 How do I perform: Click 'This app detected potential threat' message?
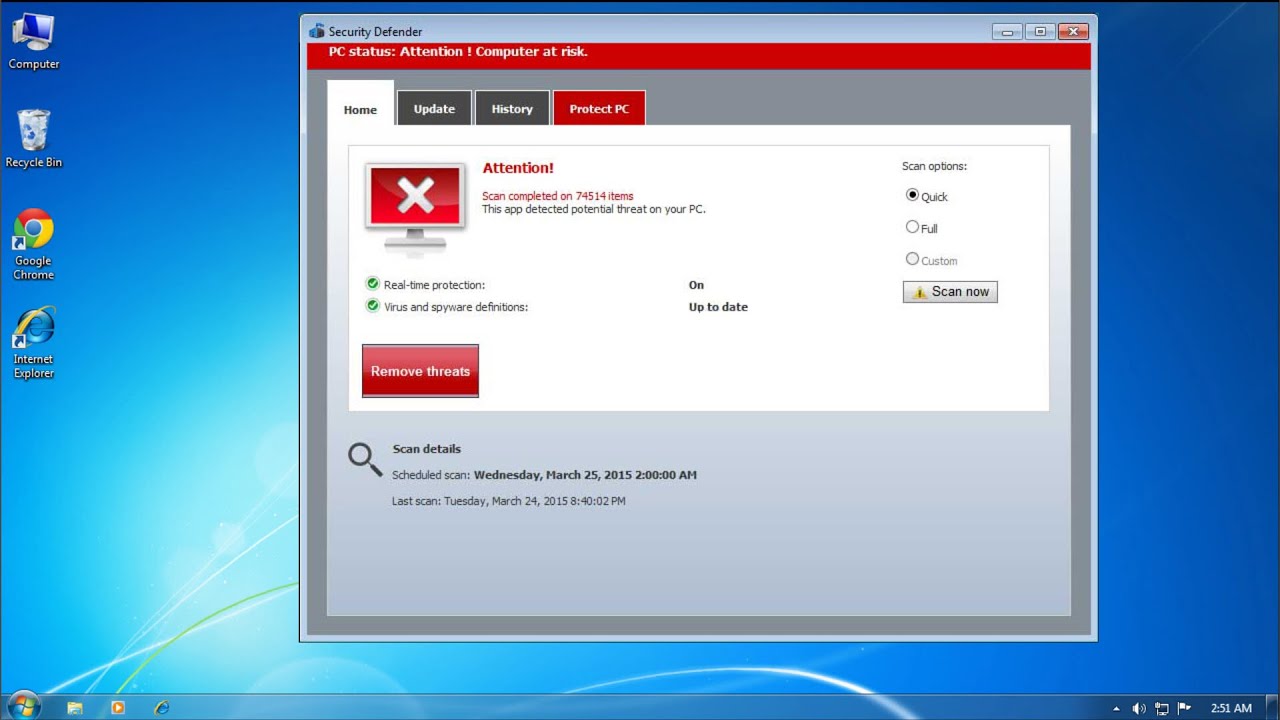[x=593, y=210]
